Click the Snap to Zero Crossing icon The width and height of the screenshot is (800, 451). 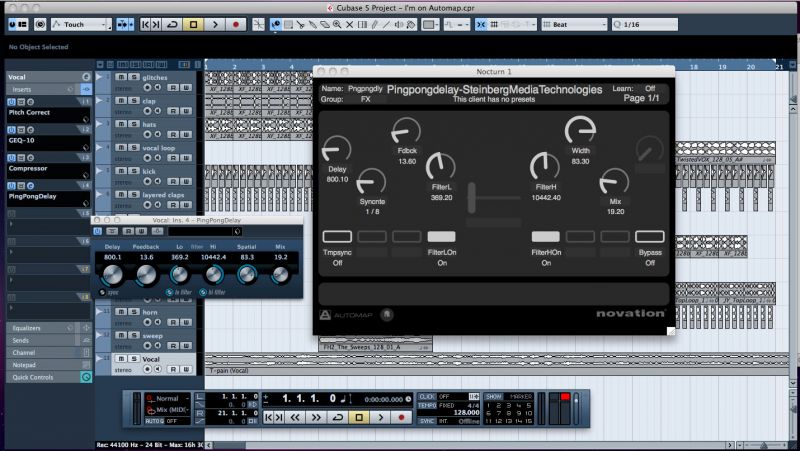[x=259, y=24]
